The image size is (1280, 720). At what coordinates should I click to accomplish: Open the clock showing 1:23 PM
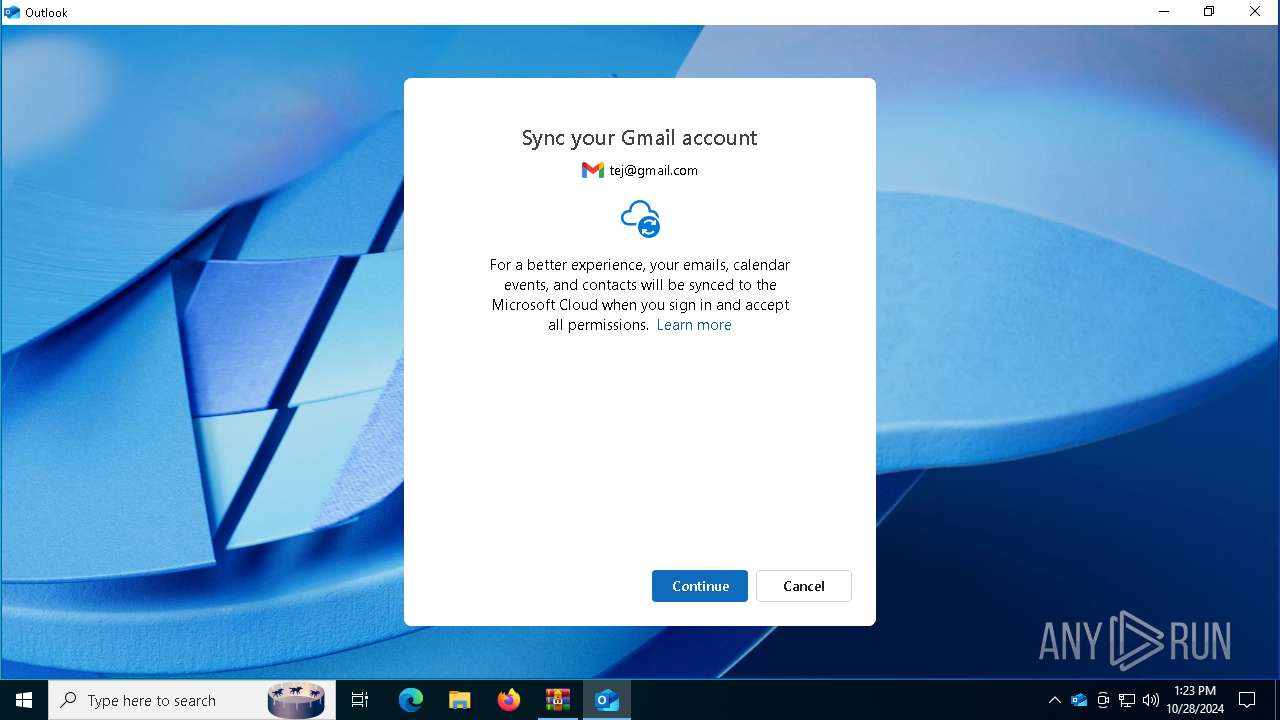[1195, 700]
